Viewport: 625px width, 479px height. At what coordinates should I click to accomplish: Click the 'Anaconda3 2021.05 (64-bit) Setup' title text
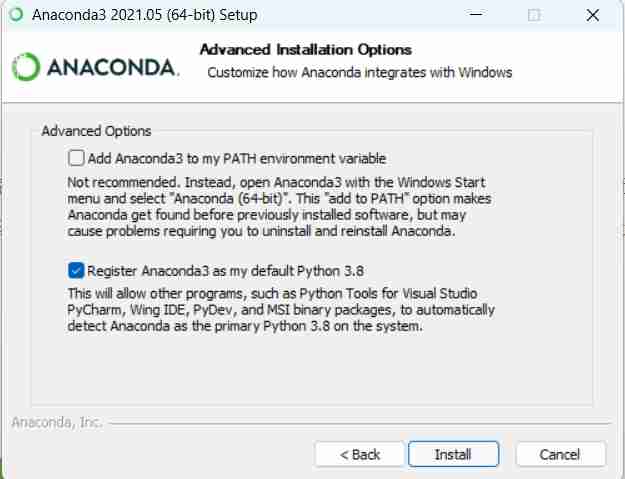click(145, 15)
